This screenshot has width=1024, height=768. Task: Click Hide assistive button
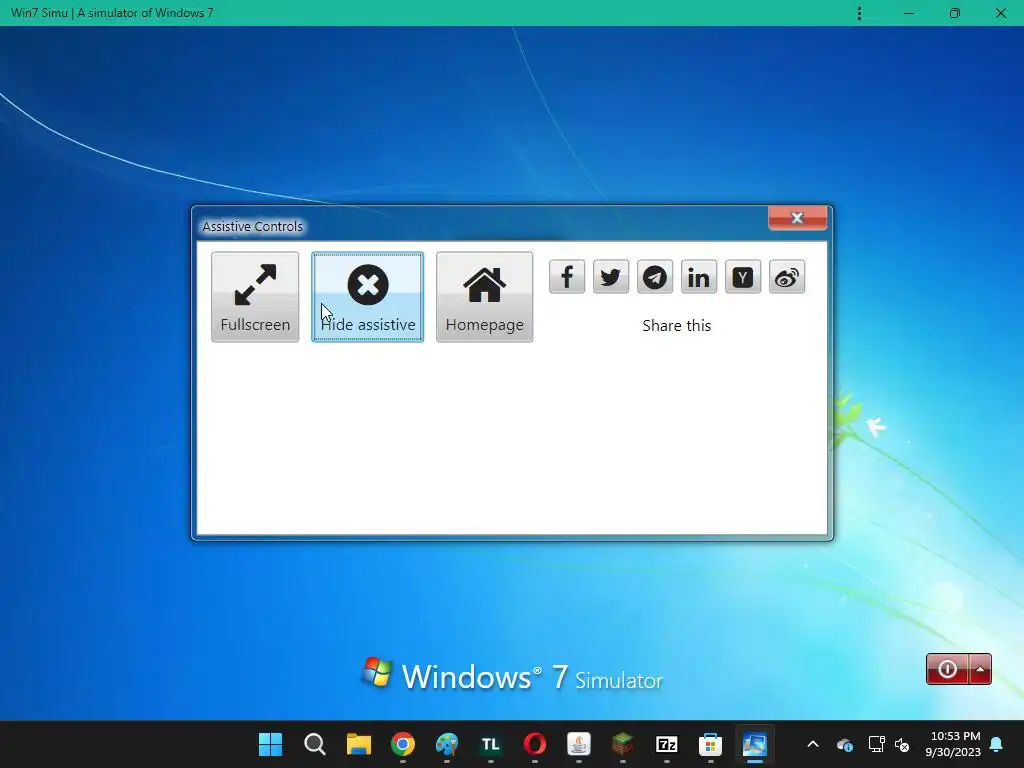[368, 296]
